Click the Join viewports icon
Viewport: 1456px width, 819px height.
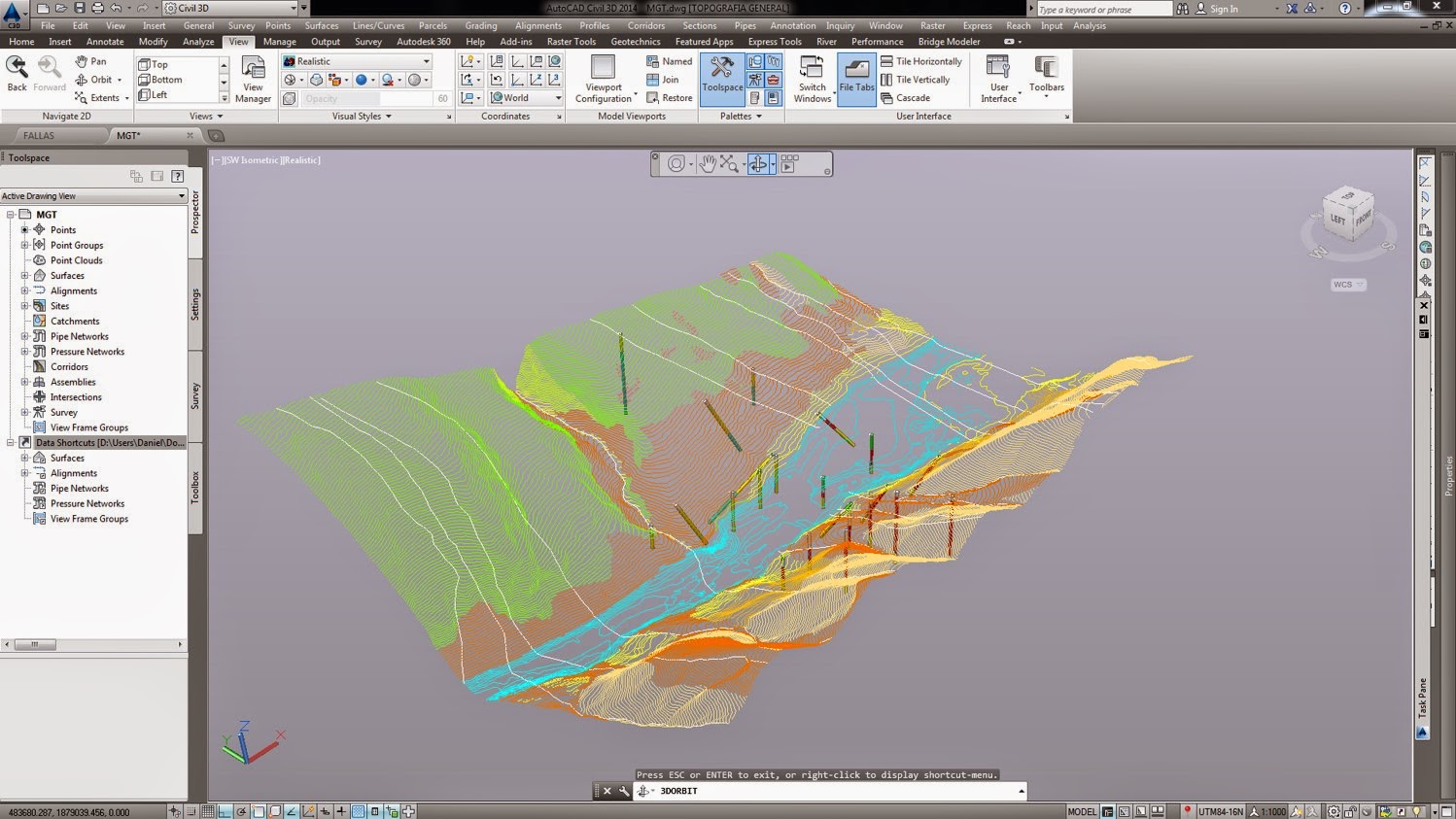[x=669, y=80]
